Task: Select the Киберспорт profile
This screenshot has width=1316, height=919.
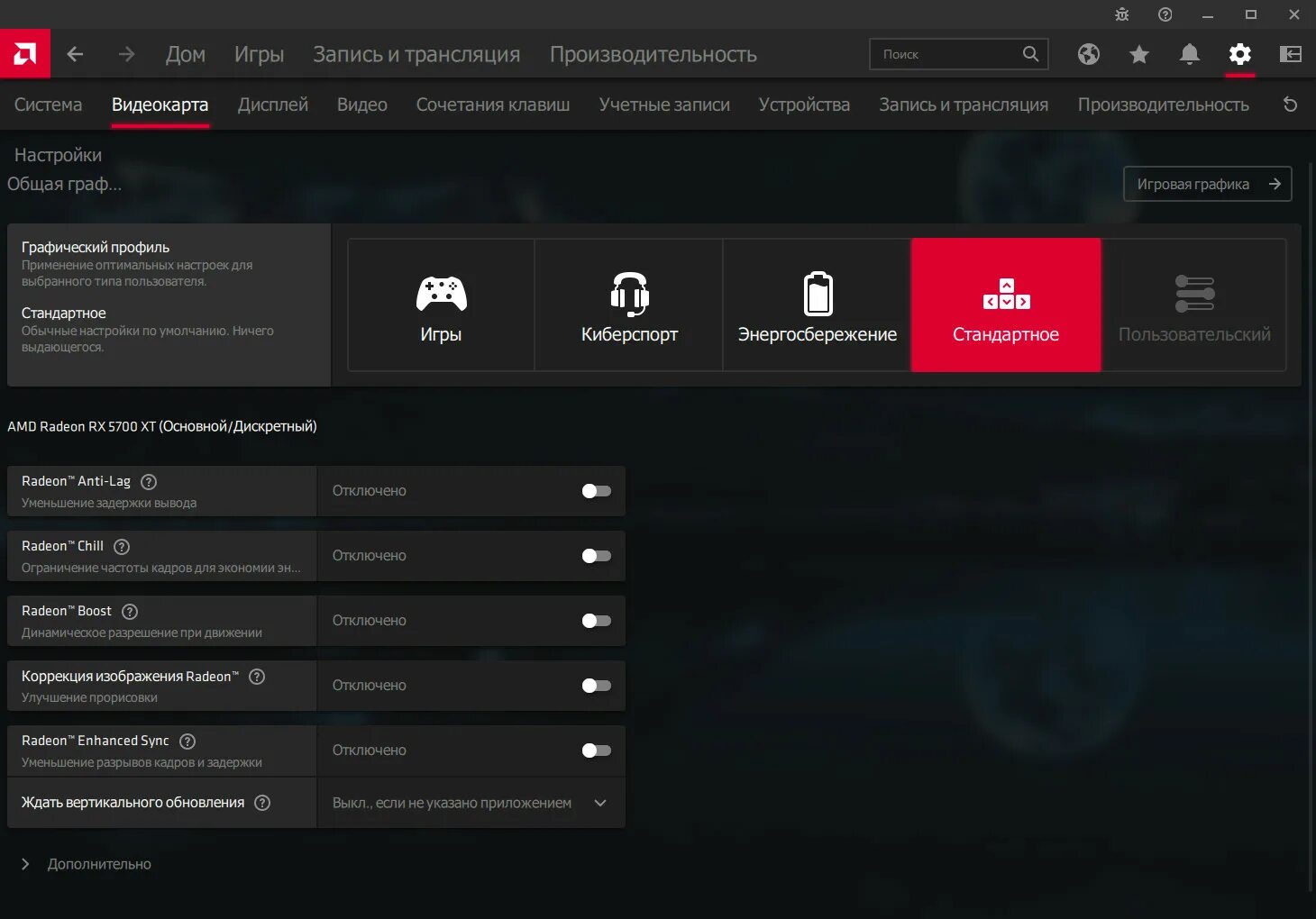Action: pos(629,305)
